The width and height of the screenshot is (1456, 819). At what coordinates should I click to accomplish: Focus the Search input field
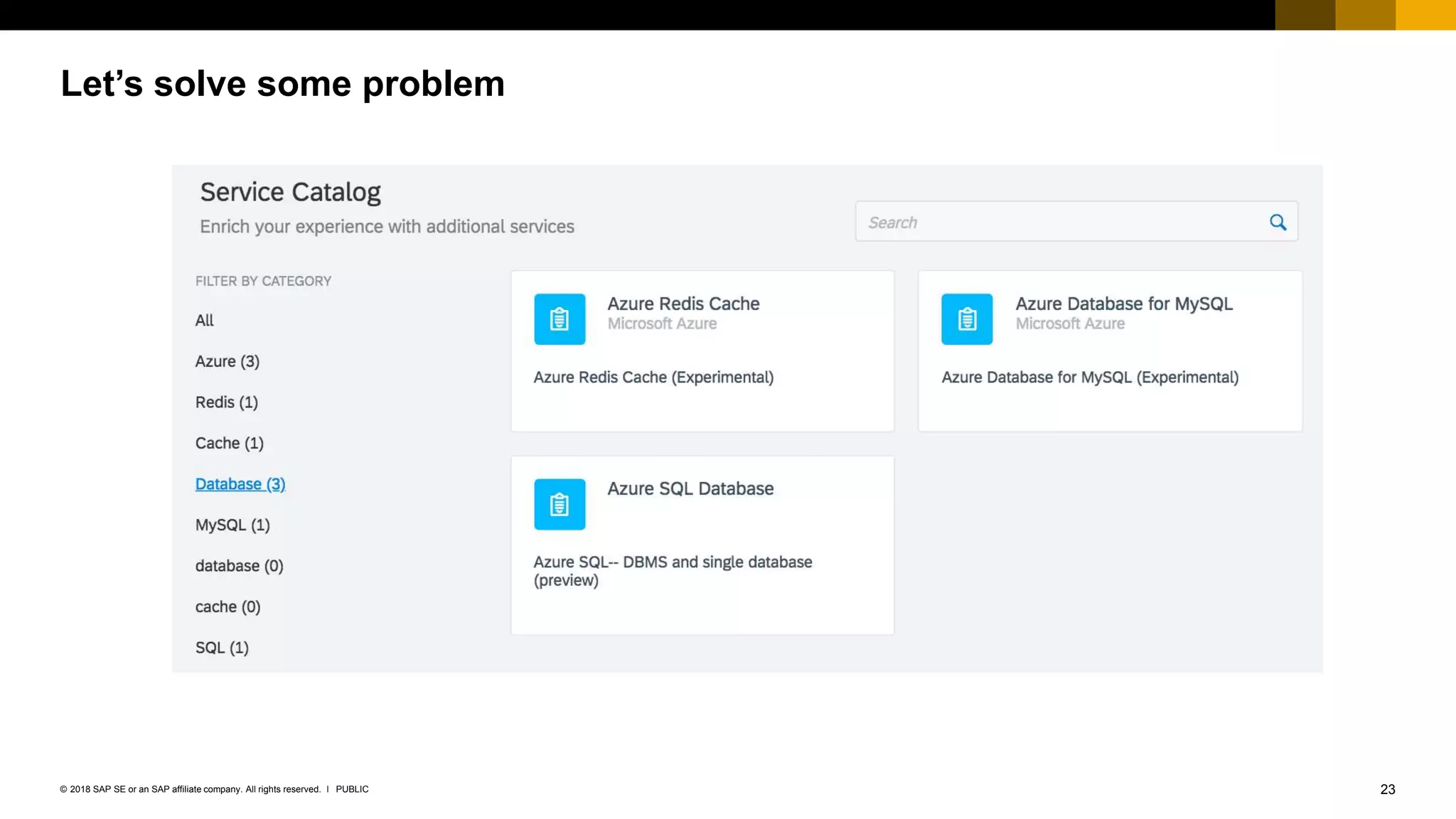[1076, 222]
